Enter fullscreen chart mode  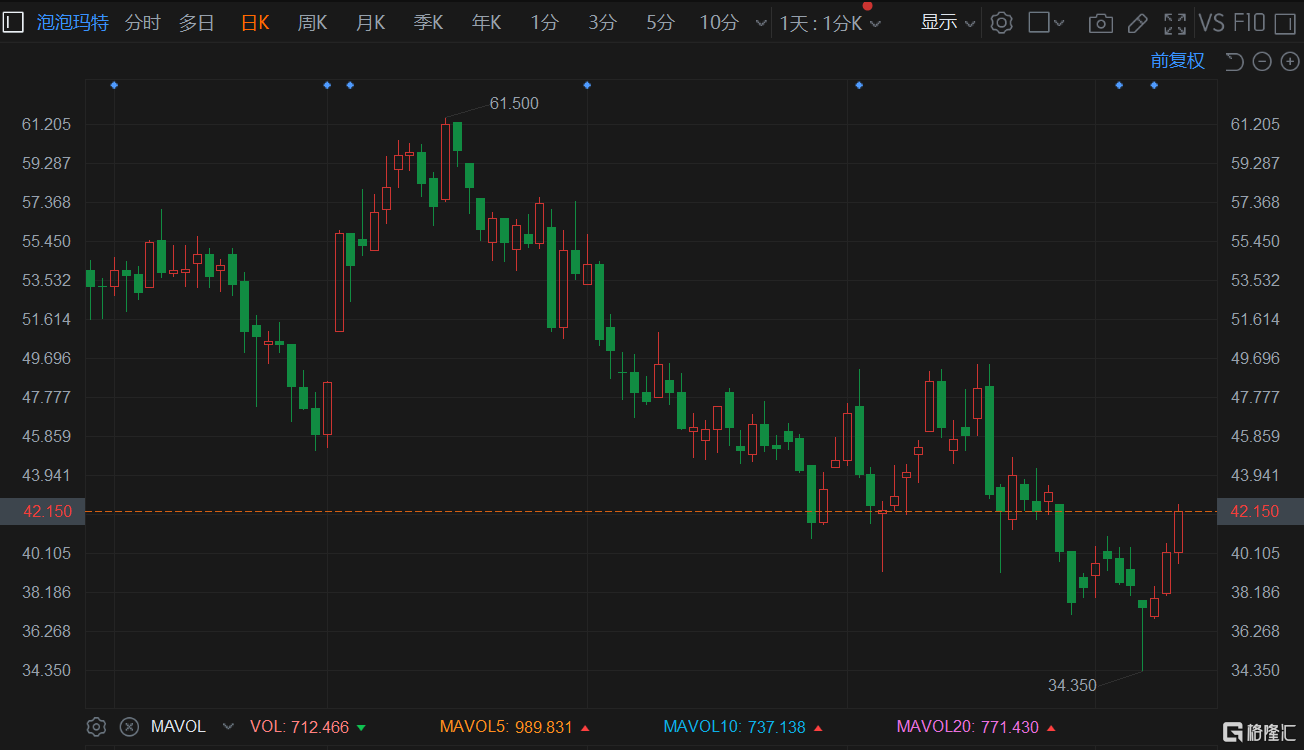tap(1175, 23)
